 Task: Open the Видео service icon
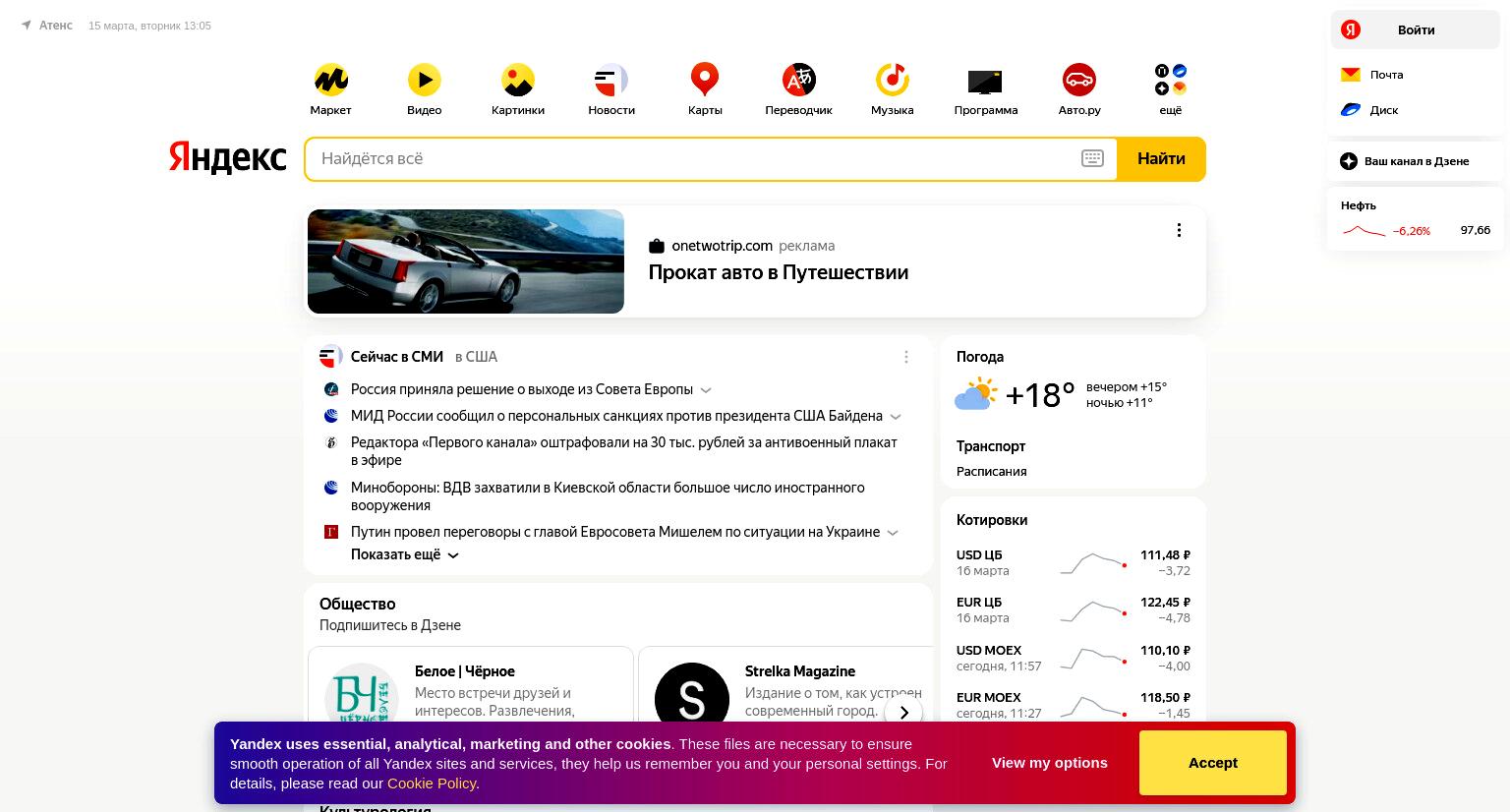(425, 80)
